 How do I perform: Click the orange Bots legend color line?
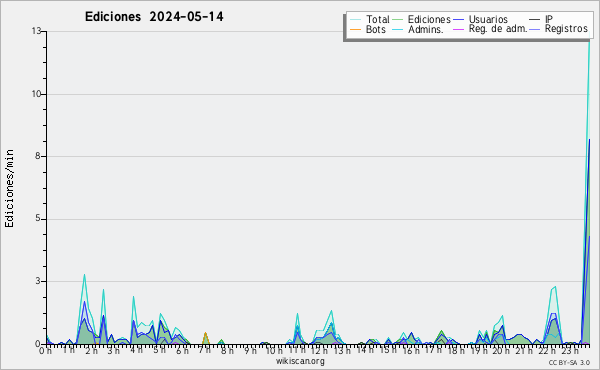pyautogui.click(x=355, y=29)
